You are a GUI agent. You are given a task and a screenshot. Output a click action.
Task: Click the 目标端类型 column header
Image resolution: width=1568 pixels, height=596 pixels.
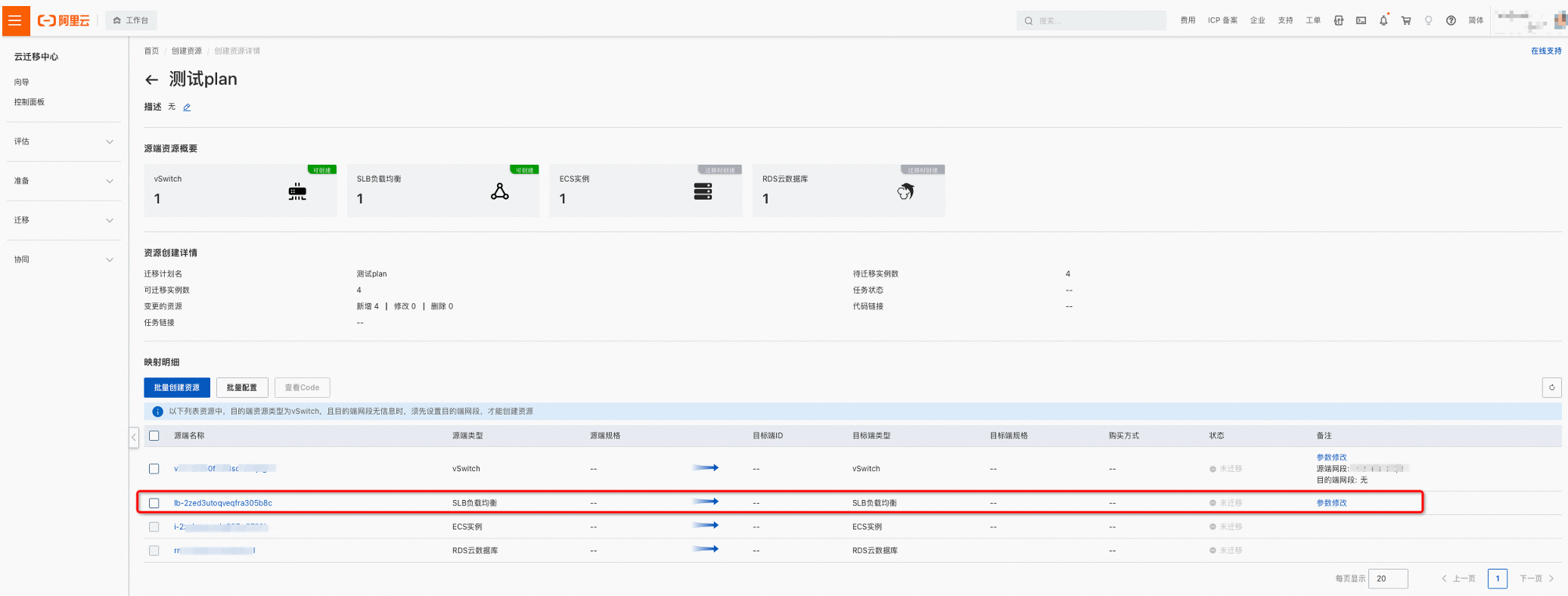(x=871, y=436)
